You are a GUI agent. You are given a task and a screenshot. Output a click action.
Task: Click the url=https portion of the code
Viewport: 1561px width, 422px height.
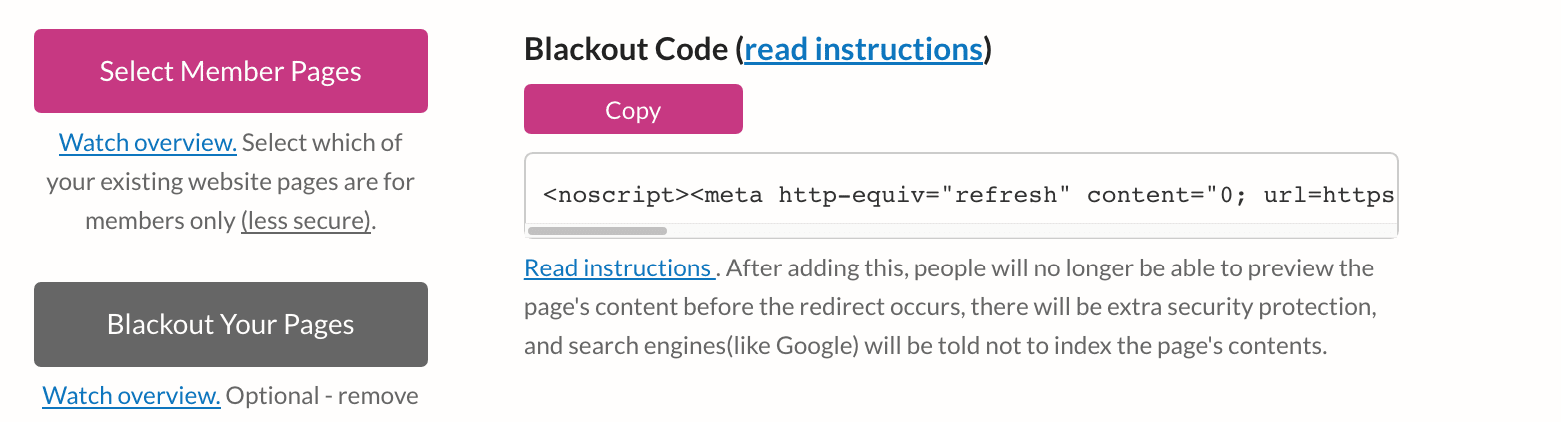(x=1329, y=195)
